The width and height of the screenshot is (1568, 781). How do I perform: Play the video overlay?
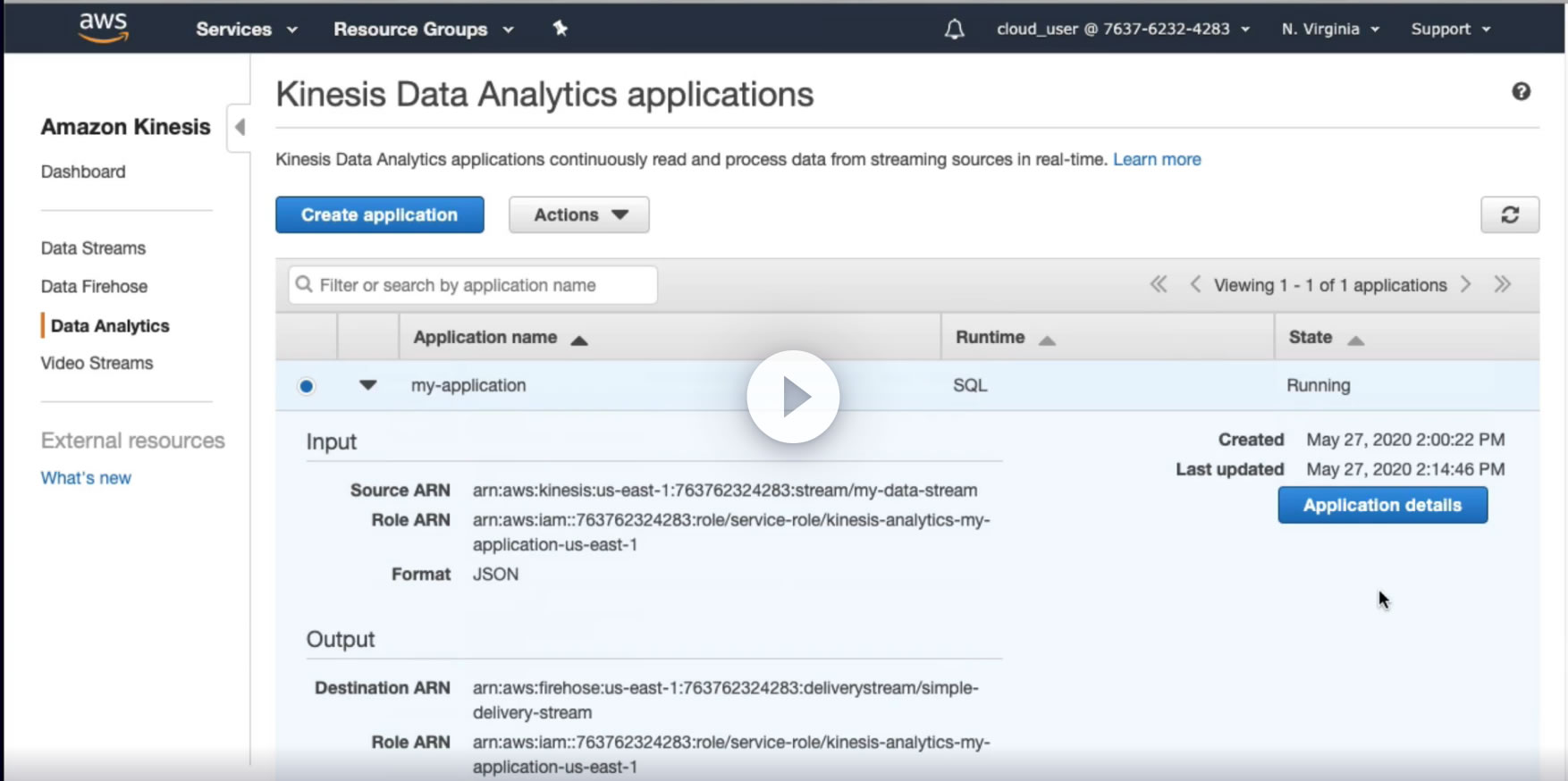coord(793,397)
